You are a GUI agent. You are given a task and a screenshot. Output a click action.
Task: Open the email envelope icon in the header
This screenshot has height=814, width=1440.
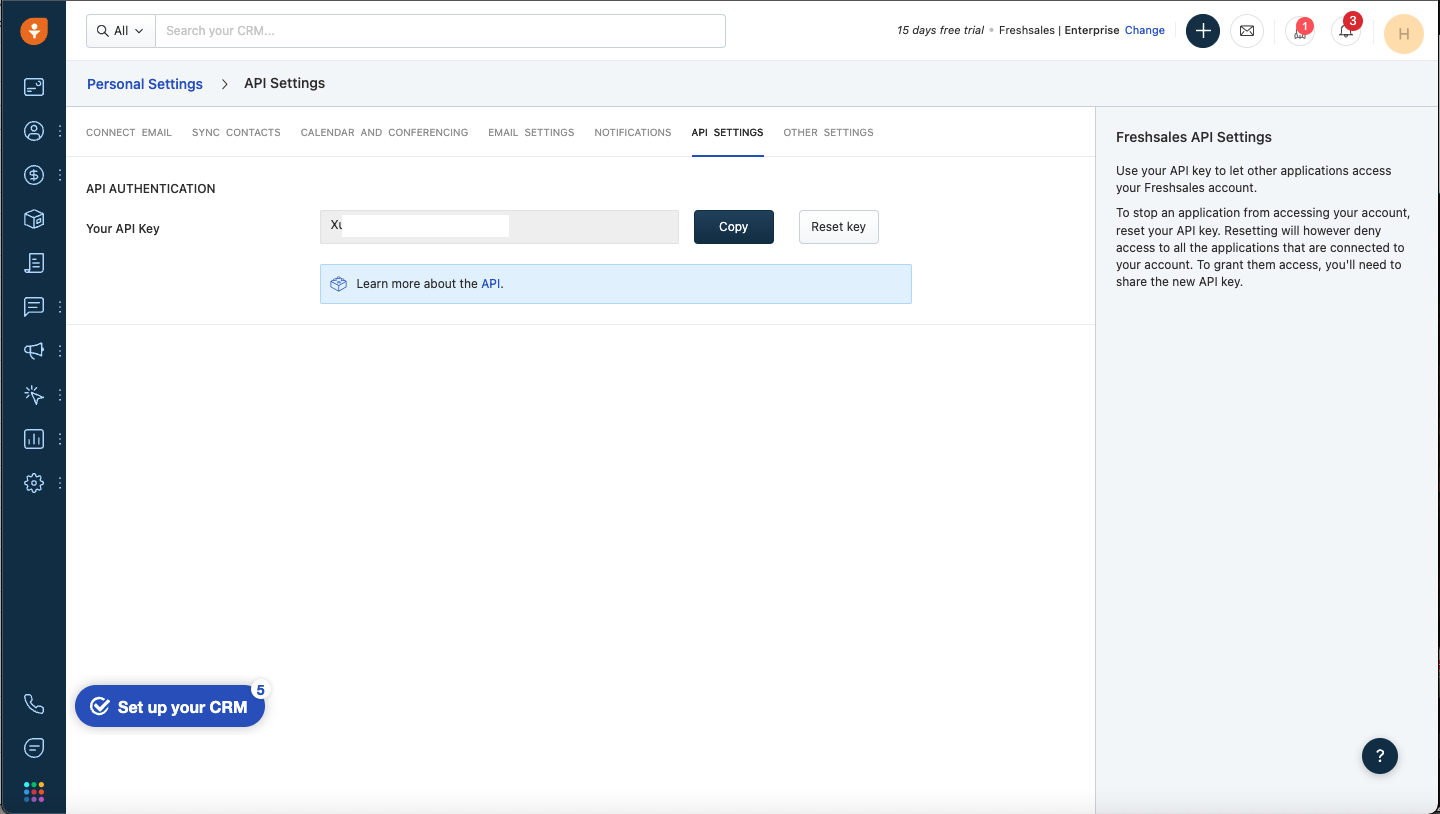(1247, 31)
